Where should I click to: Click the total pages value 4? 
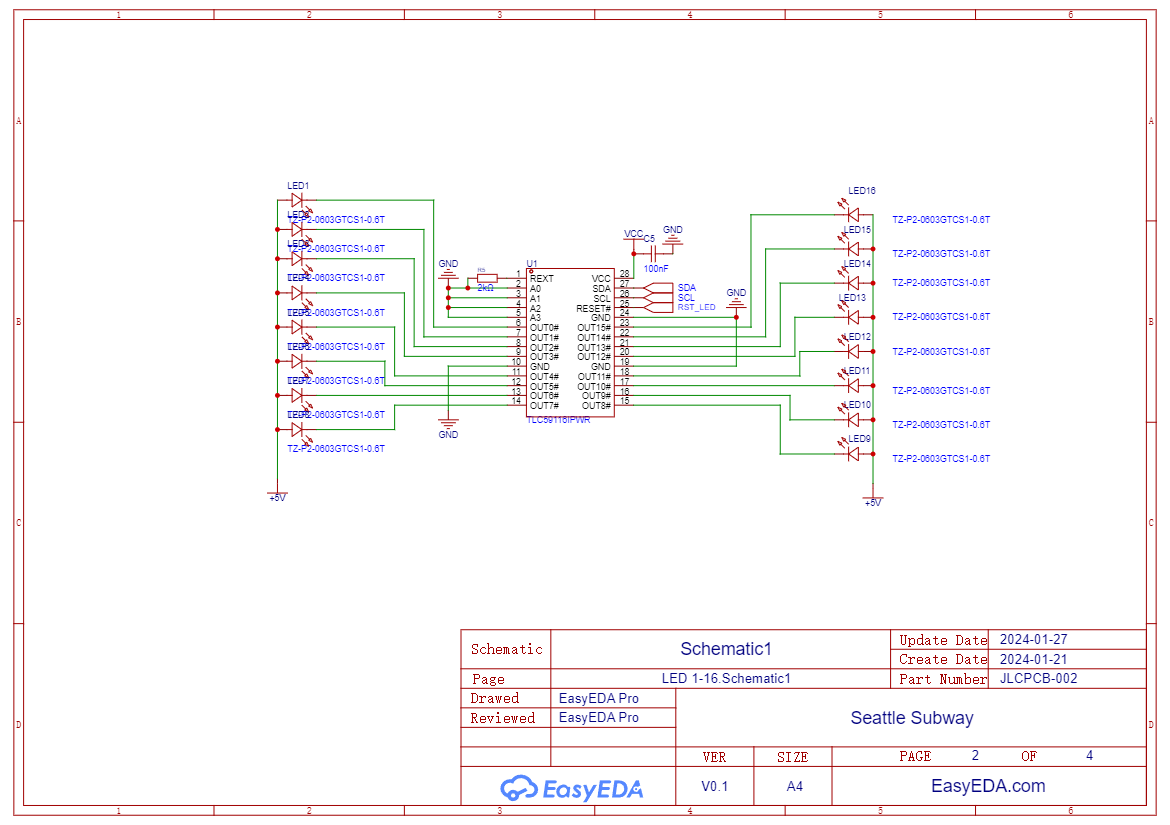click(x=1089, y=756)
